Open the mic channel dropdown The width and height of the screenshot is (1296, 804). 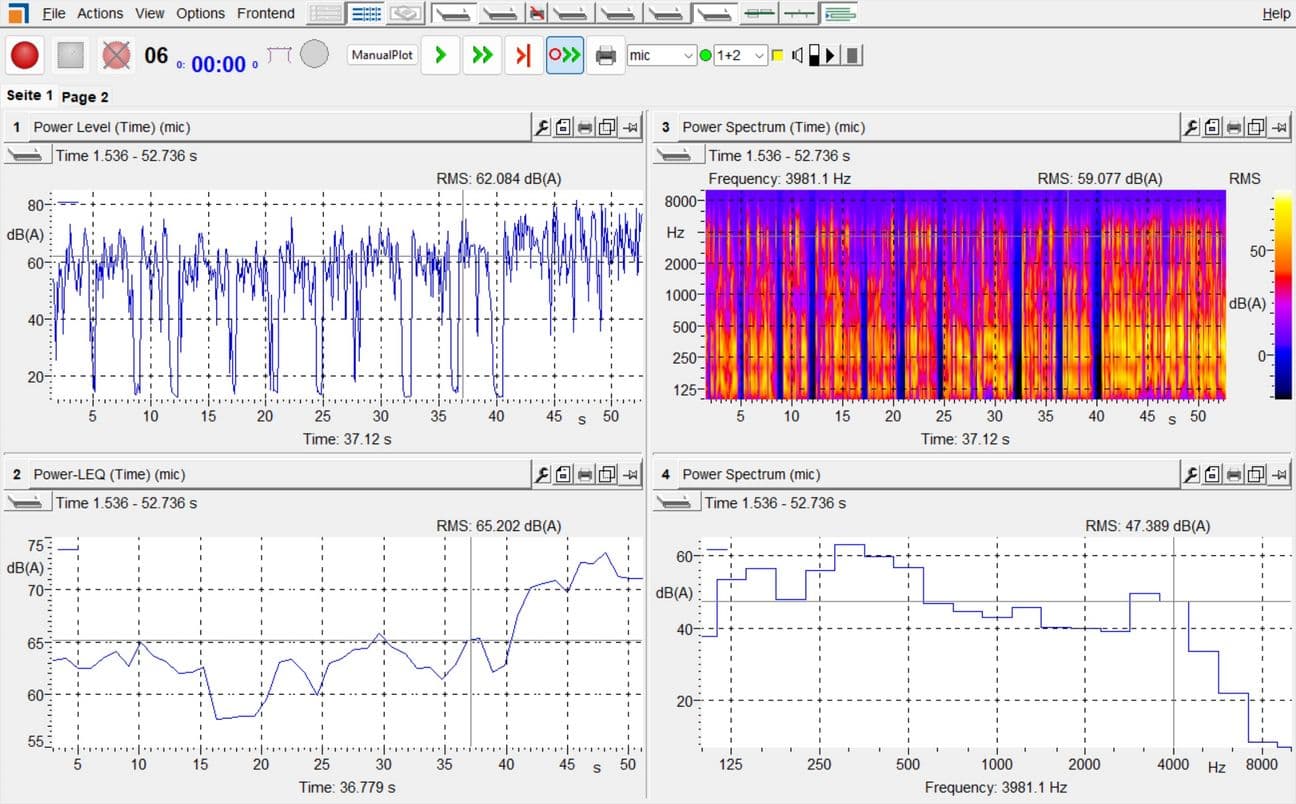click(661, 56)
